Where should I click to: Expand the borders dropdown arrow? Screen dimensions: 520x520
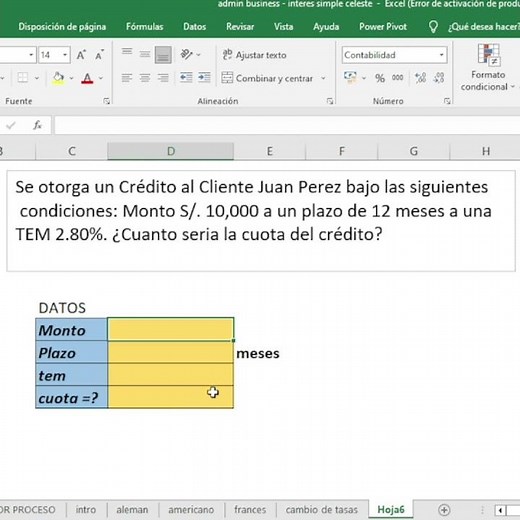pyautogui.click(x=37, y=78)
